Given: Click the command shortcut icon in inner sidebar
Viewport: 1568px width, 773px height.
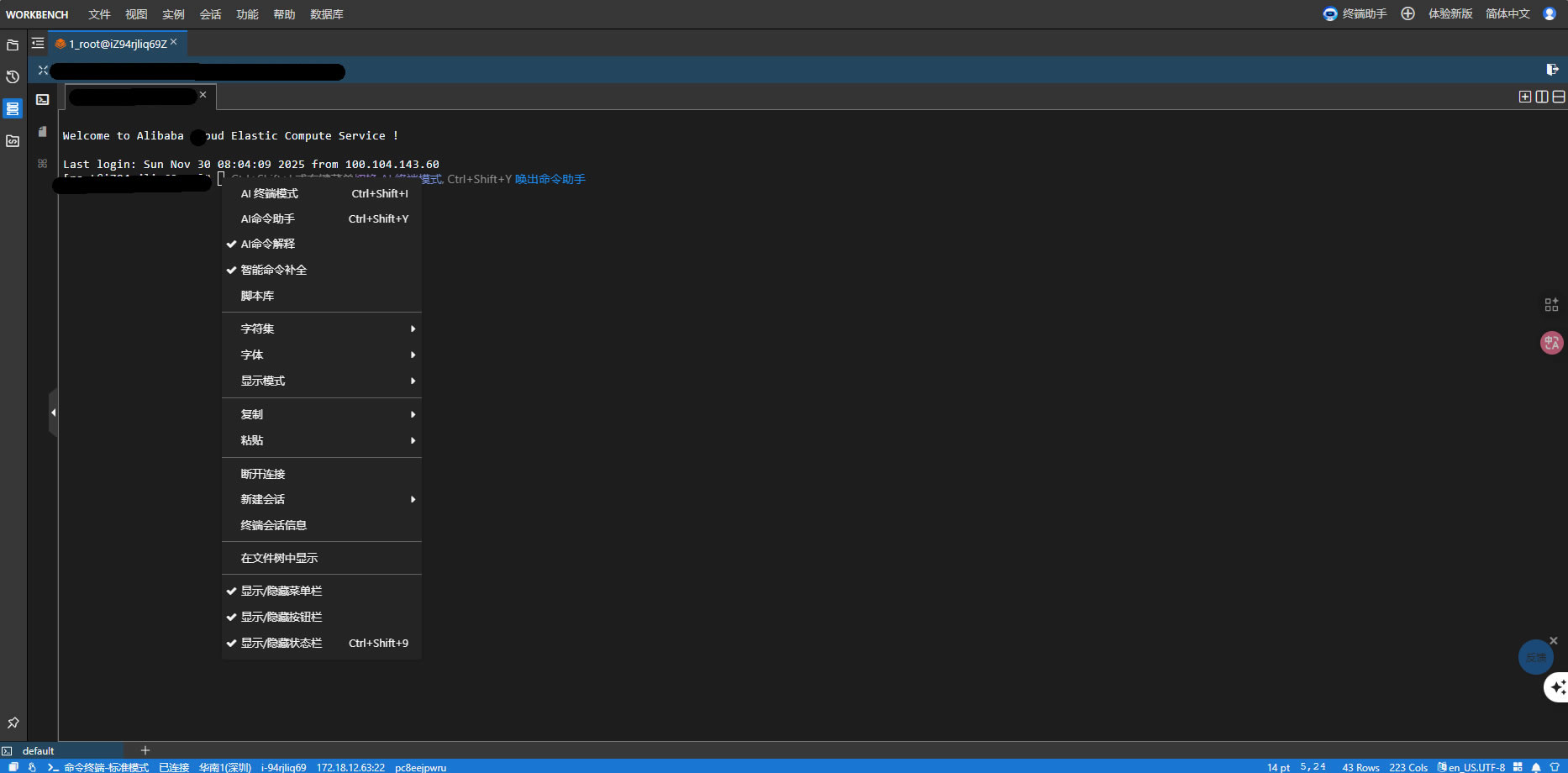Looking at the screenshot, I should coord(42,163).
